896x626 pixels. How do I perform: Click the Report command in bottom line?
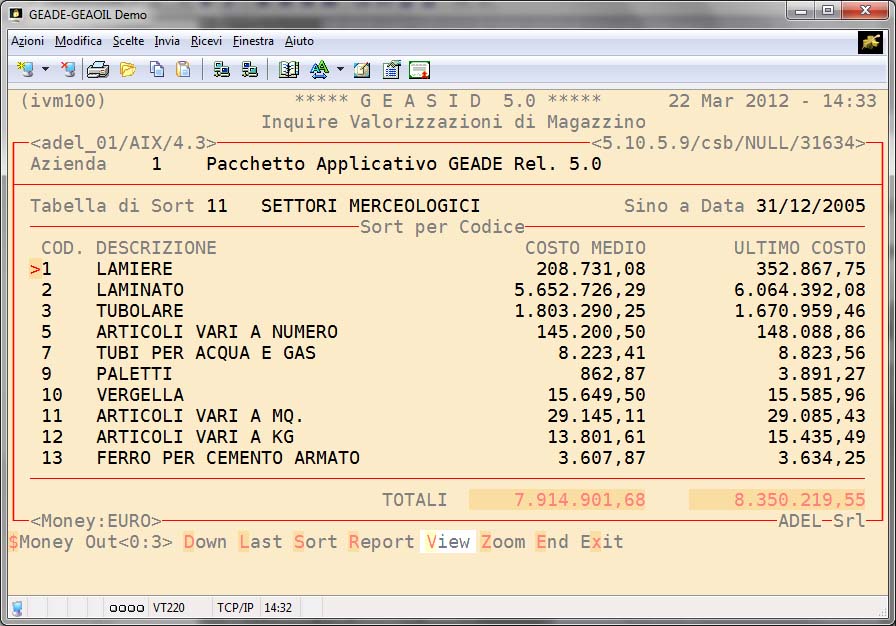coord(381,542)
